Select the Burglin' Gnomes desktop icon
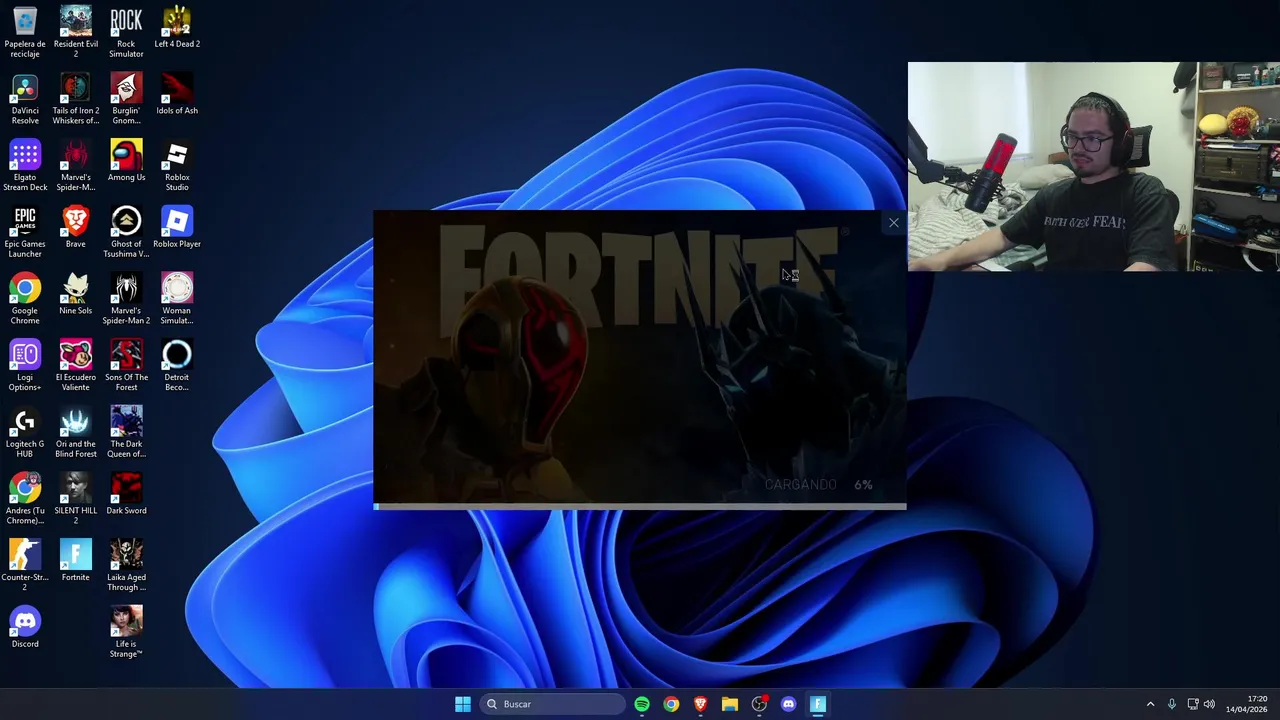 coord(126,98)
